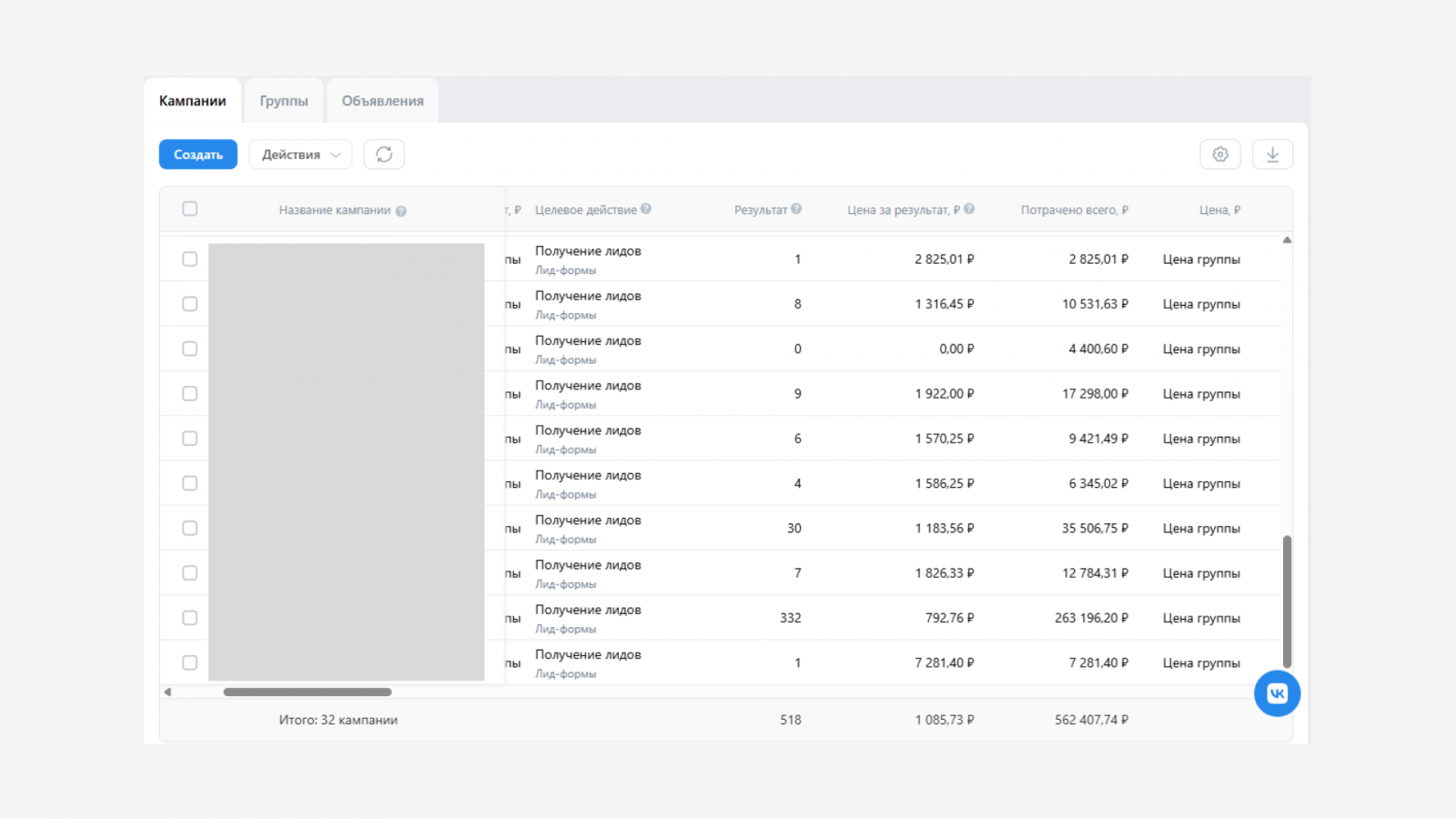
Task: Click the download export icon
Action: [1272, 155]
